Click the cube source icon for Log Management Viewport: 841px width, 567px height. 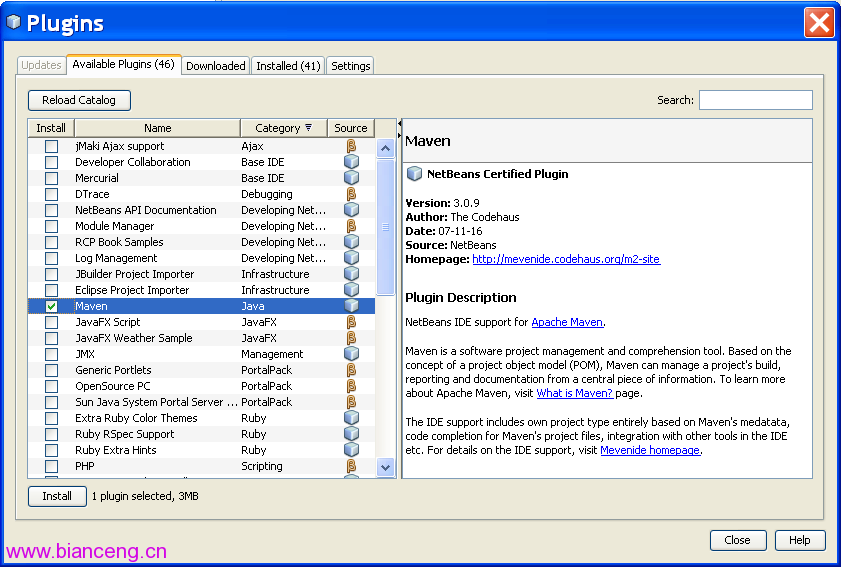(x=351, y=257)
